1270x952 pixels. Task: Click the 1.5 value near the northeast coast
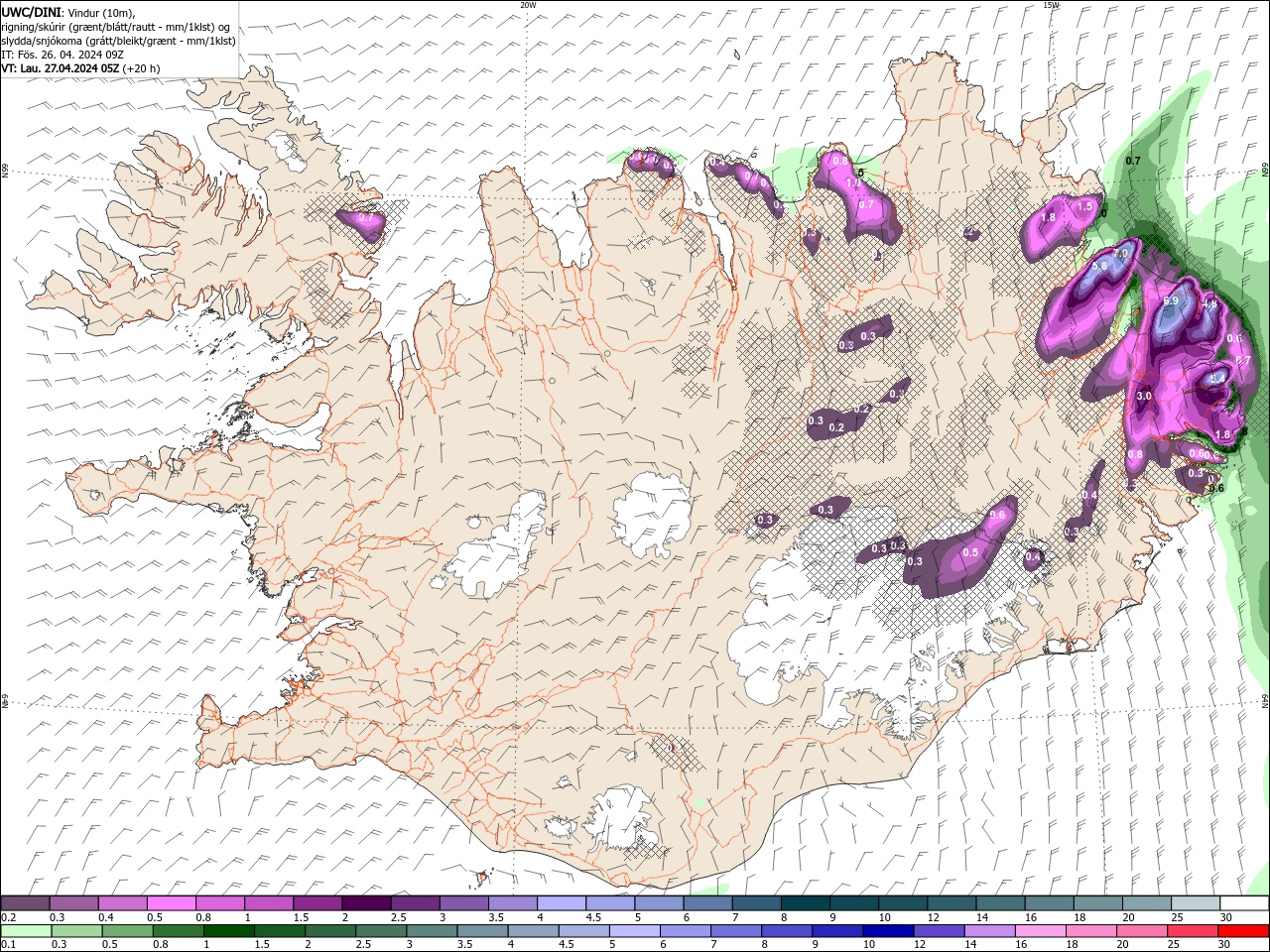pyautogui.click(x=1084, y=206)
